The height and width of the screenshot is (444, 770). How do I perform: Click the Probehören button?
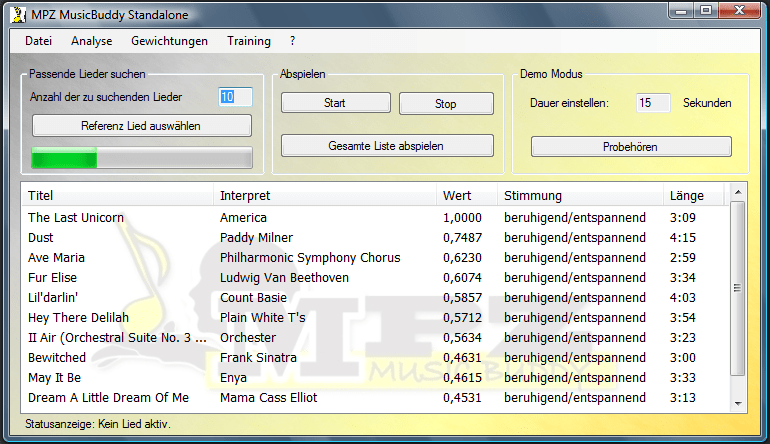[x=631, y=147]
